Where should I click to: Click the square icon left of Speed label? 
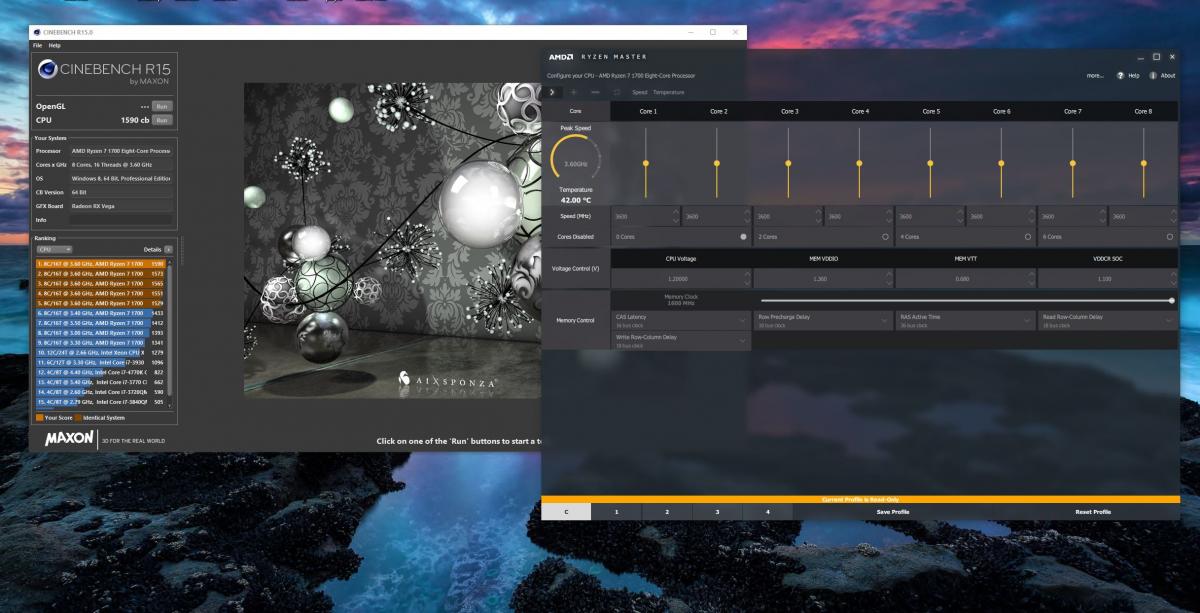click(x=617, y=92)
